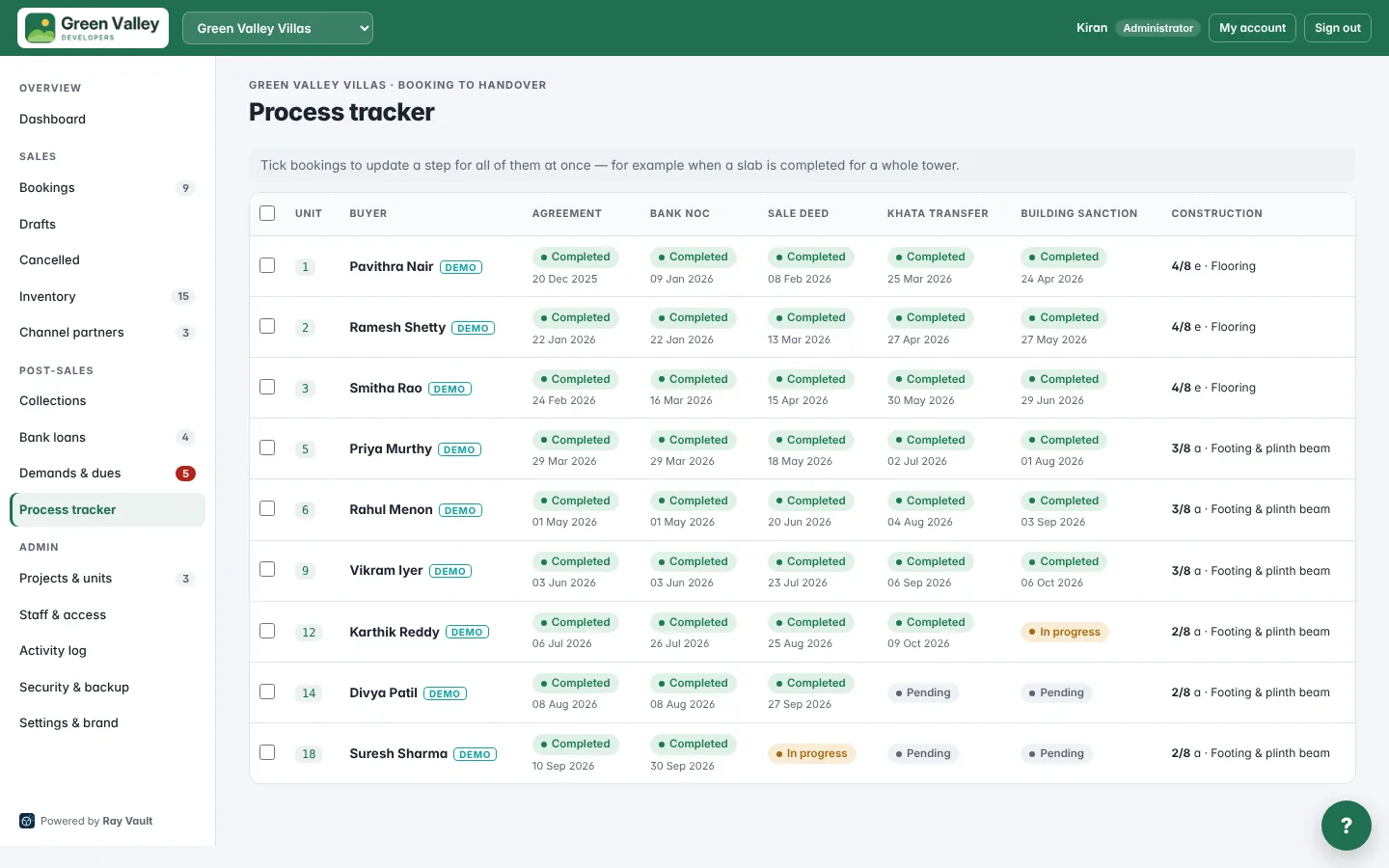Click the unit number 12 badge
This screenshot has width=1389, height=868.
[x=309, y=632]
